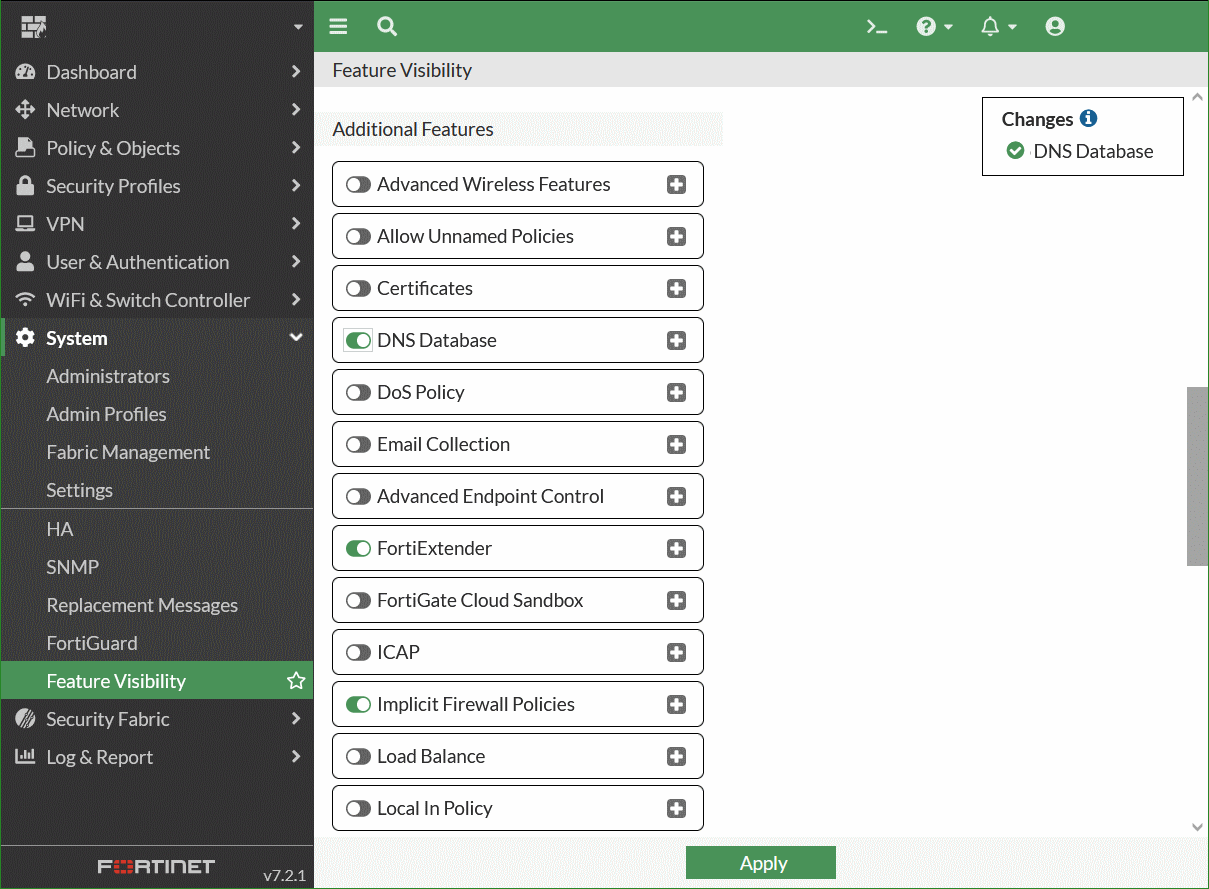Click the Fortinet logo at the bottom
Image resolution: width=1209 pixels, height=889 pixels.
pos(156,866)
